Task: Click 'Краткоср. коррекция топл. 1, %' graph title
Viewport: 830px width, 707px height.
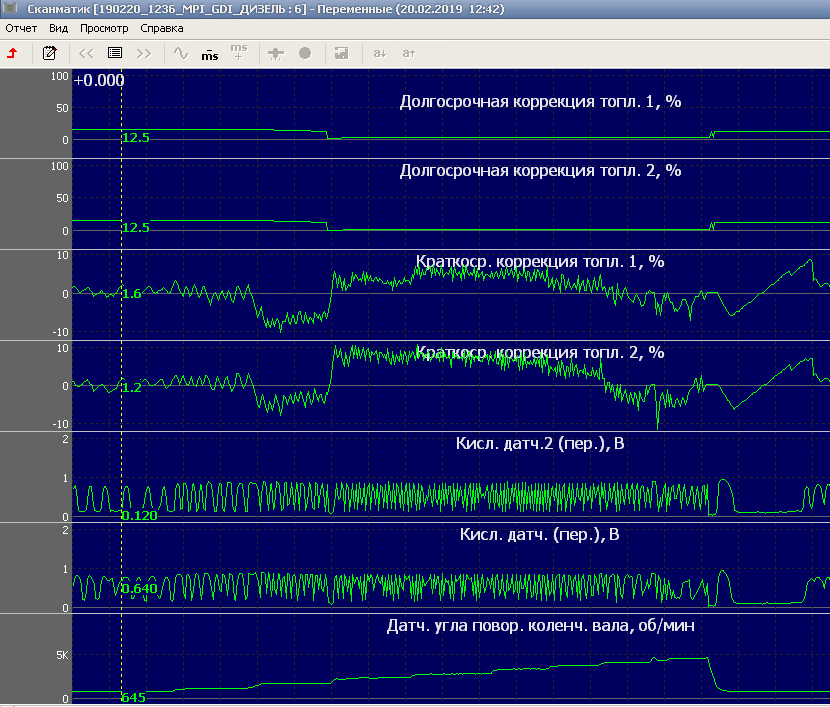Action: [540, 261]
